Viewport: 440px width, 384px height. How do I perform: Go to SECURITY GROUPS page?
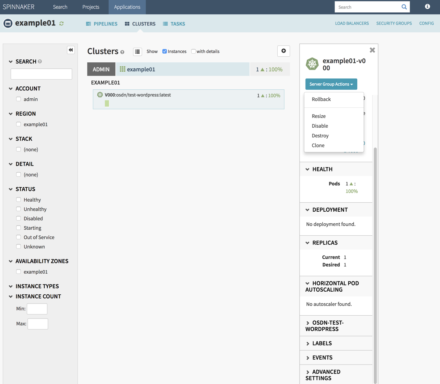click(x=394, y=23)
